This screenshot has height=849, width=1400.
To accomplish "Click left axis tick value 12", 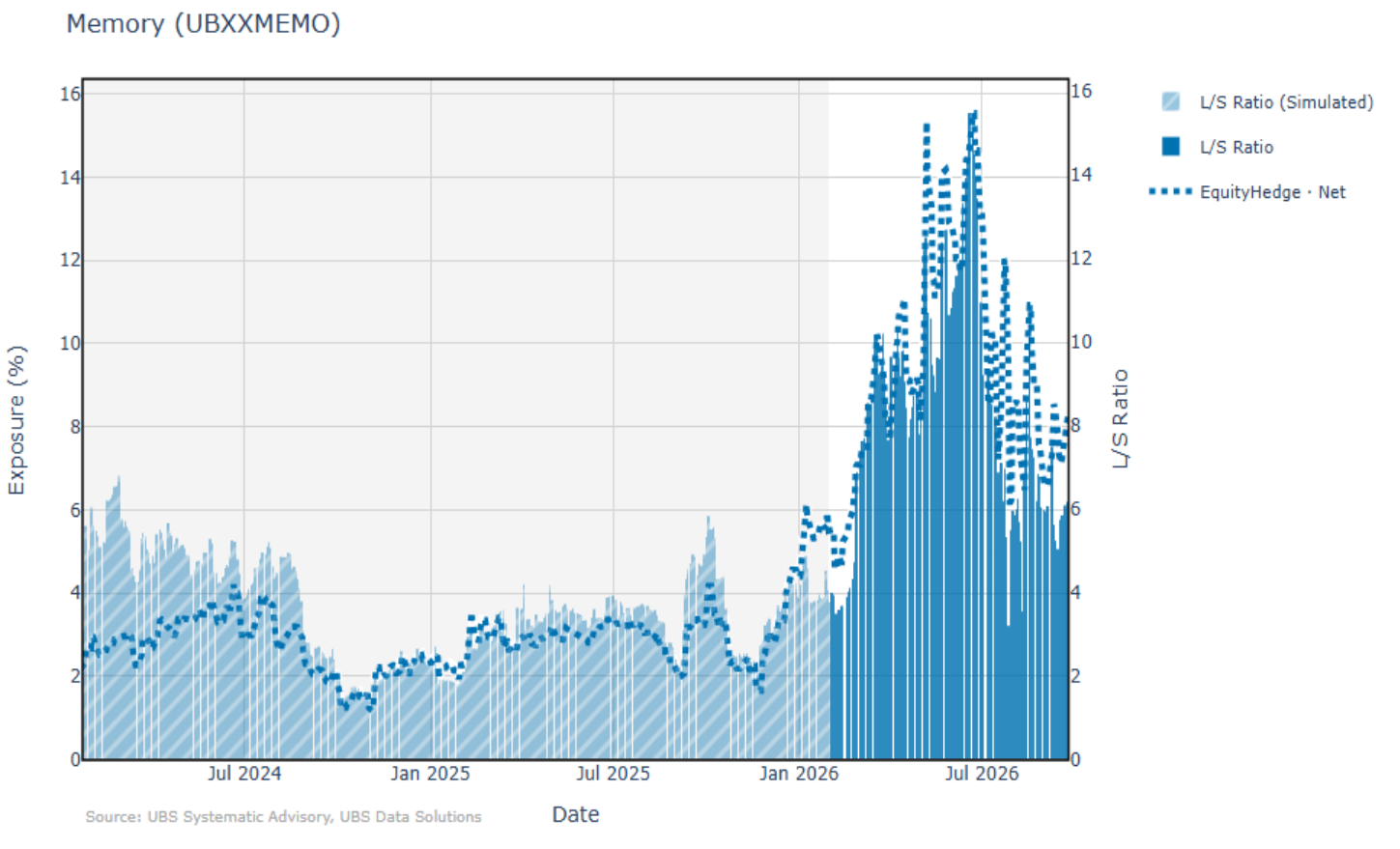I will 70,260.
